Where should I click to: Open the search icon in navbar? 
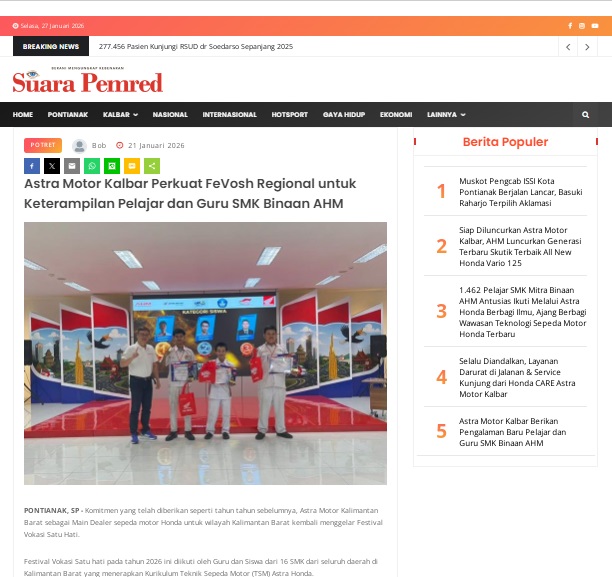pyautogui.click(x=586, y=115)
